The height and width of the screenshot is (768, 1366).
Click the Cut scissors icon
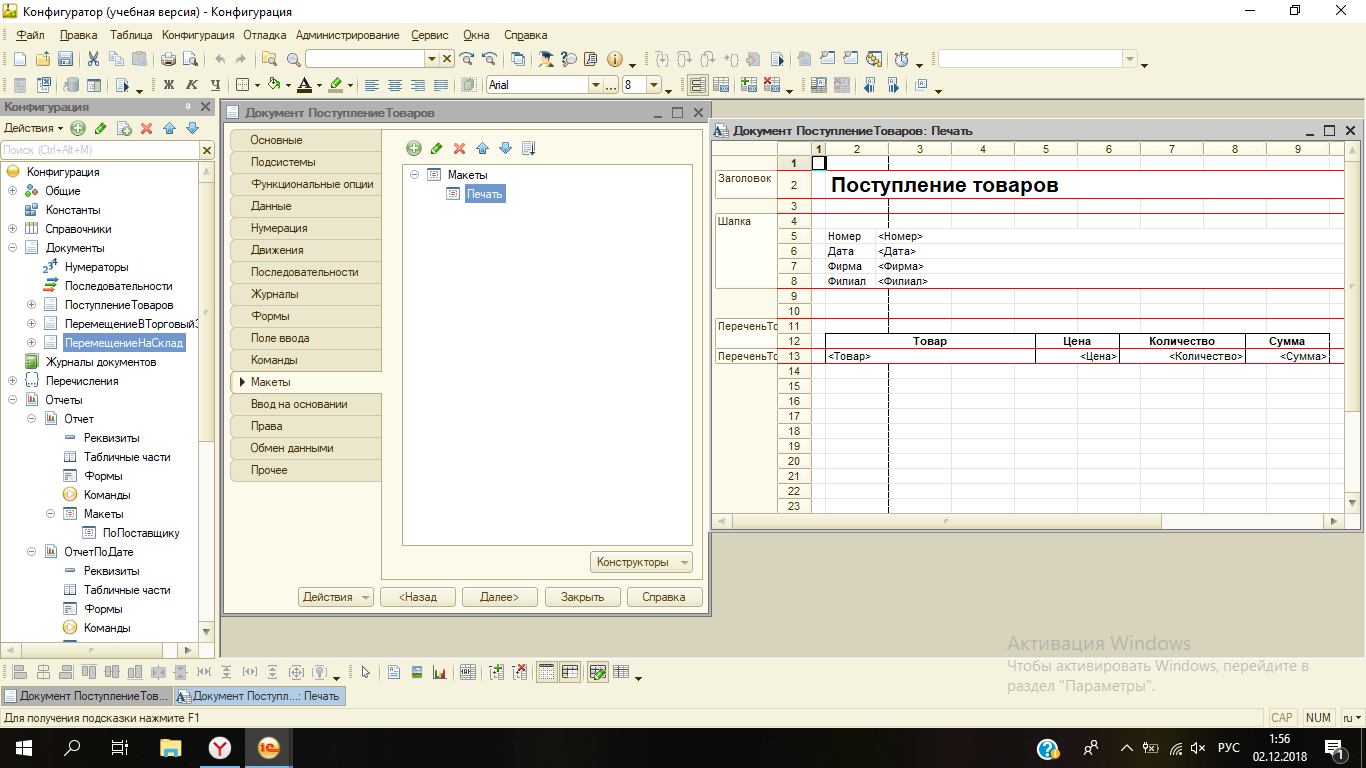[x=93, y=59]
